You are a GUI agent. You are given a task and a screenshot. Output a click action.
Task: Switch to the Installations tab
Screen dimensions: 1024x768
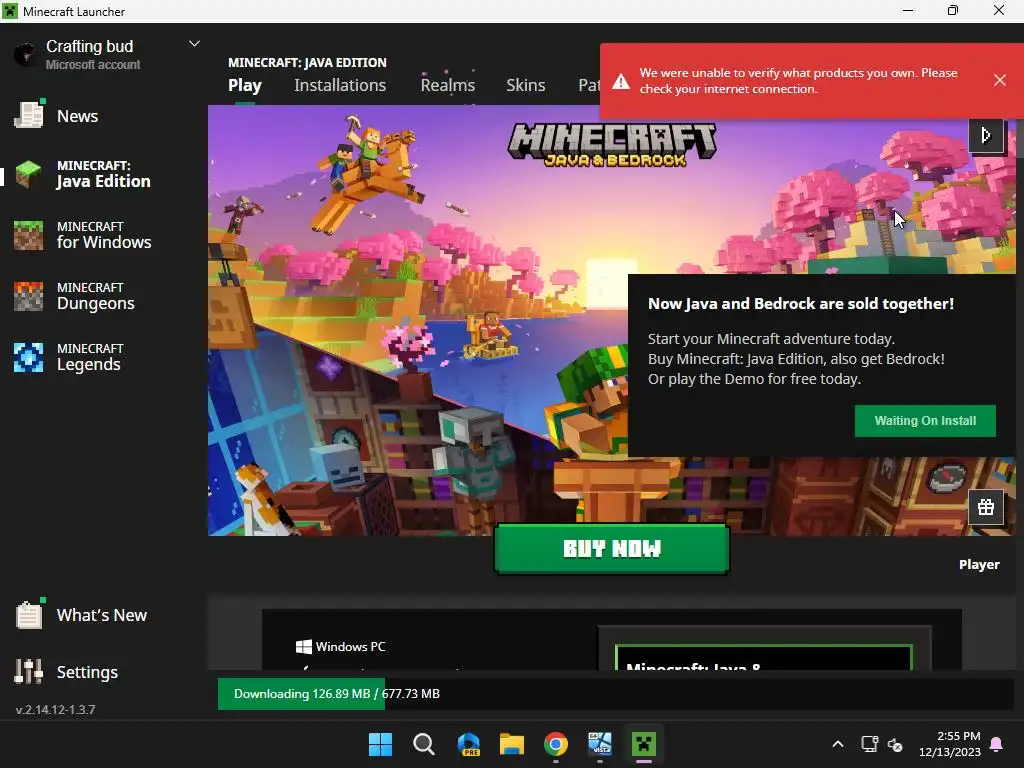click(x=340, y=86)
